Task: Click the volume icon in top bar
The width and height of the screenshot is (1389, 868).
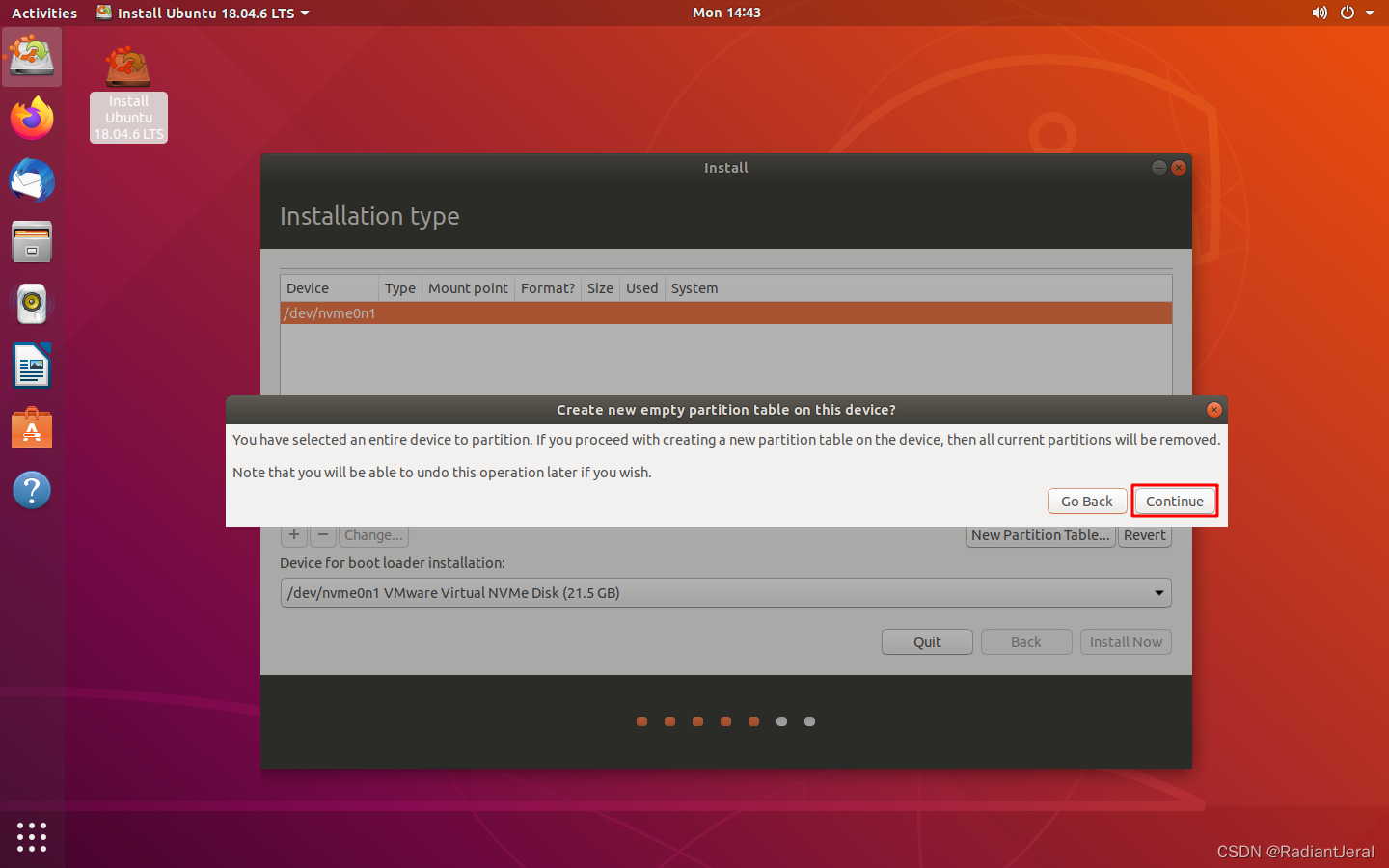Action: pyautogui.click(x=1320, y=13)
